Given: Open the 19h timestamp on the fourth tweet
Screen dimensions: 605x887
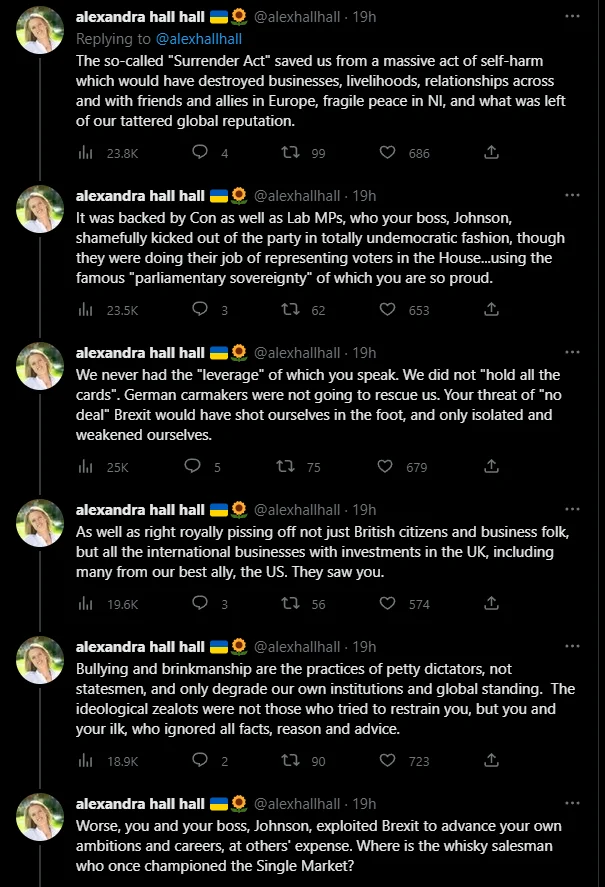Looking at the screenshot, I should click(364, 510).
